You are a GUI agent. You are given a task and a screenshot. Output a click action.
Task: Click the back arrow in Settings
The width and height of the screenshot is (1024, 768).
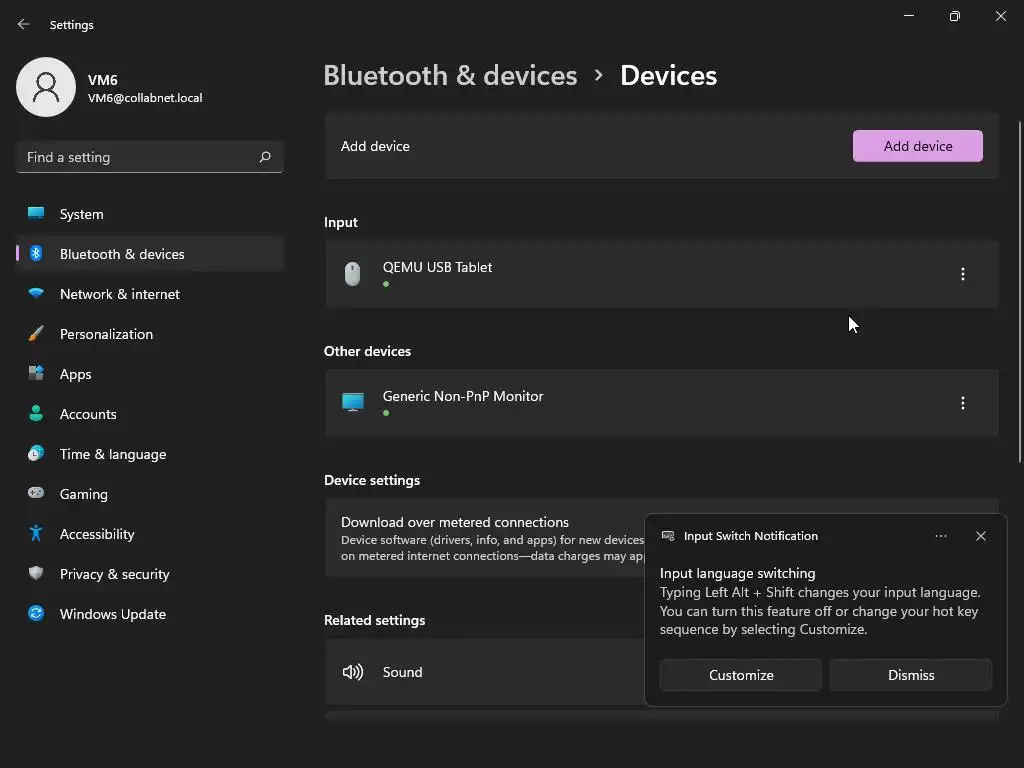coord(24,24)
